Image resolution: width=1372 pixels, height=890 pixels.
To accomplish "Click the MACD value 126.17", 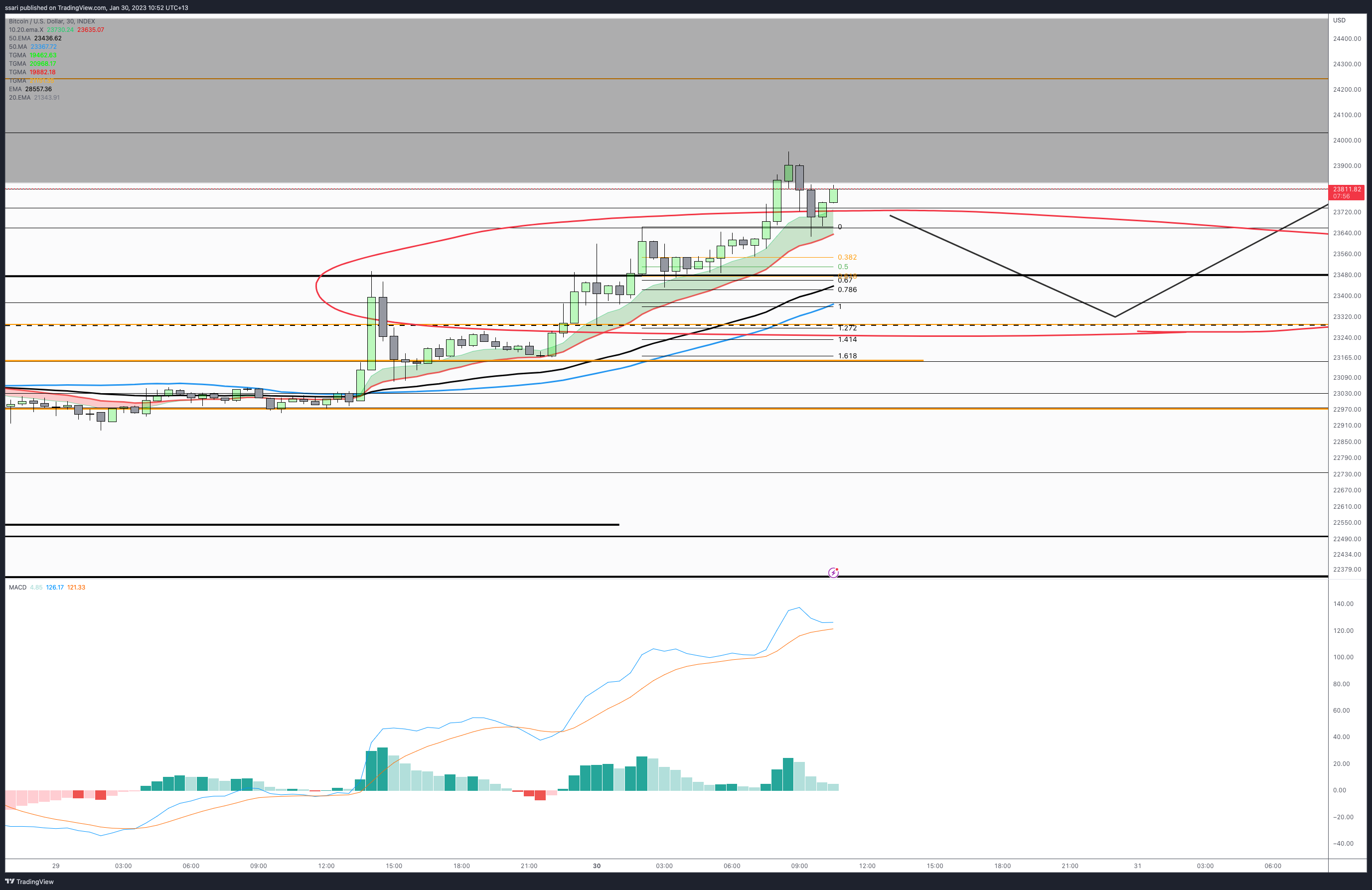I will [55, 588].
